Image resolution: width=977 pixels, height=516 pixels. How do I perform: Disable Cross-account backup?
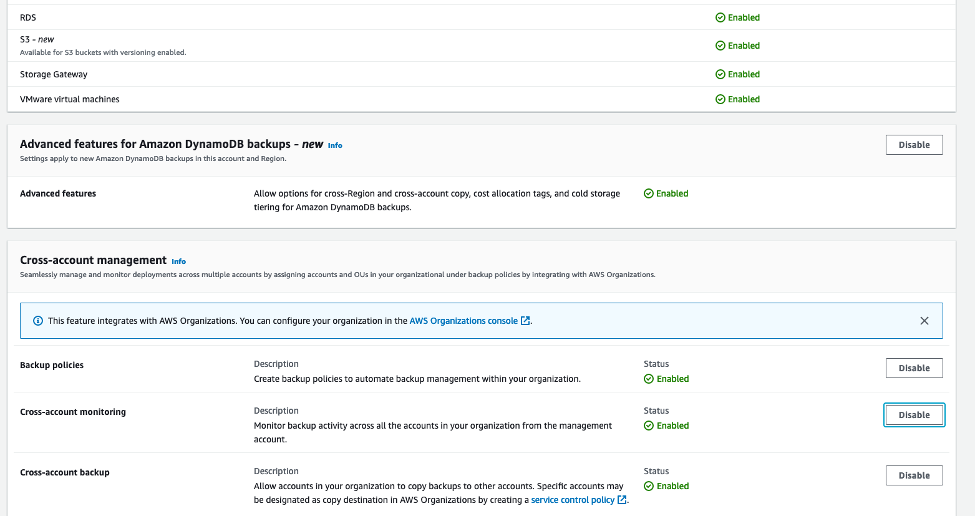point(913,475)
